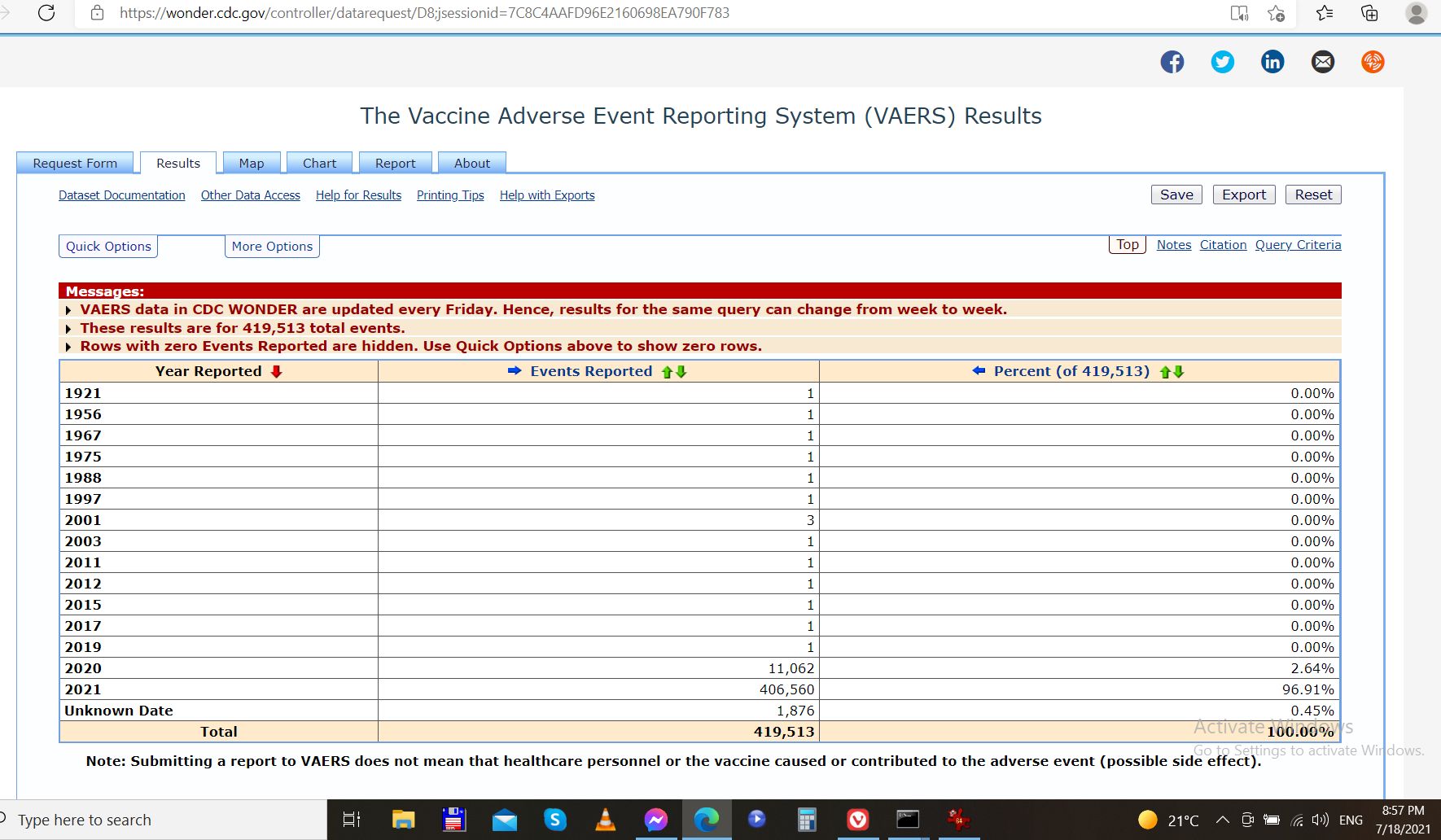This screenshot has height=840, width=1441.
Task: Open the Read aloud icon in address bar
Action: point(1239,13)
